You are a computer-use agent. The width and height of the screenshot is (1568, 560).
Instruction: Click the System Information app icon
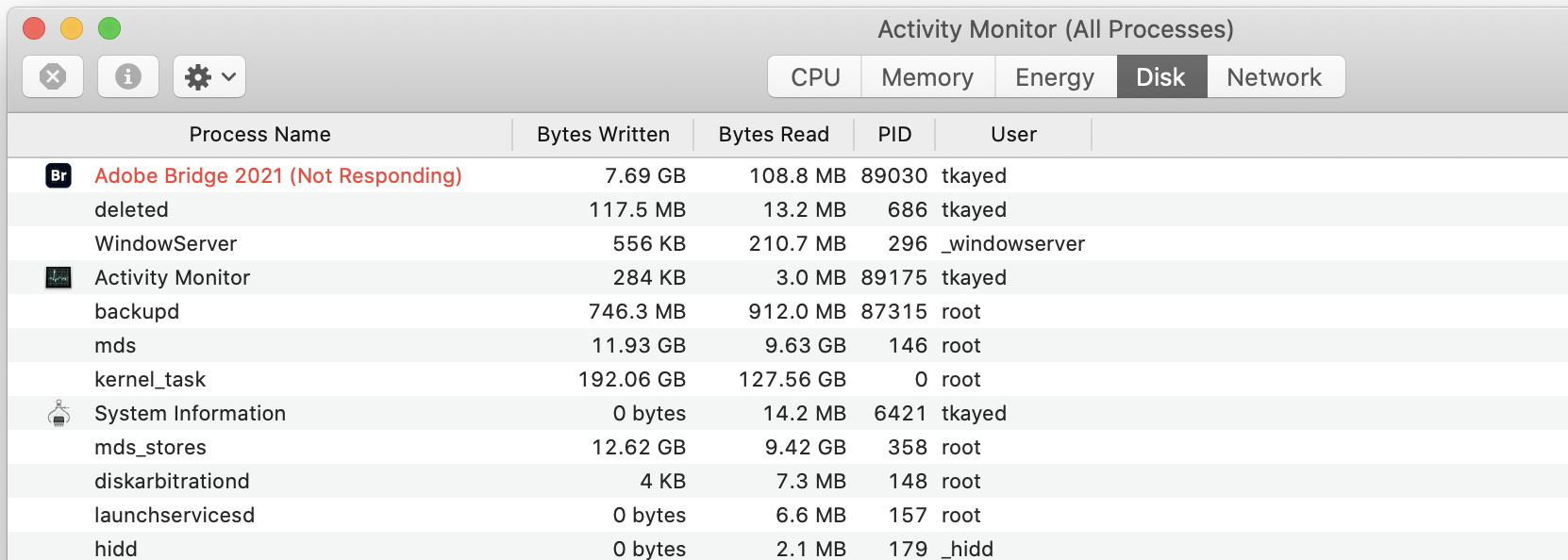pyautogui.click(x=58, y=413)
